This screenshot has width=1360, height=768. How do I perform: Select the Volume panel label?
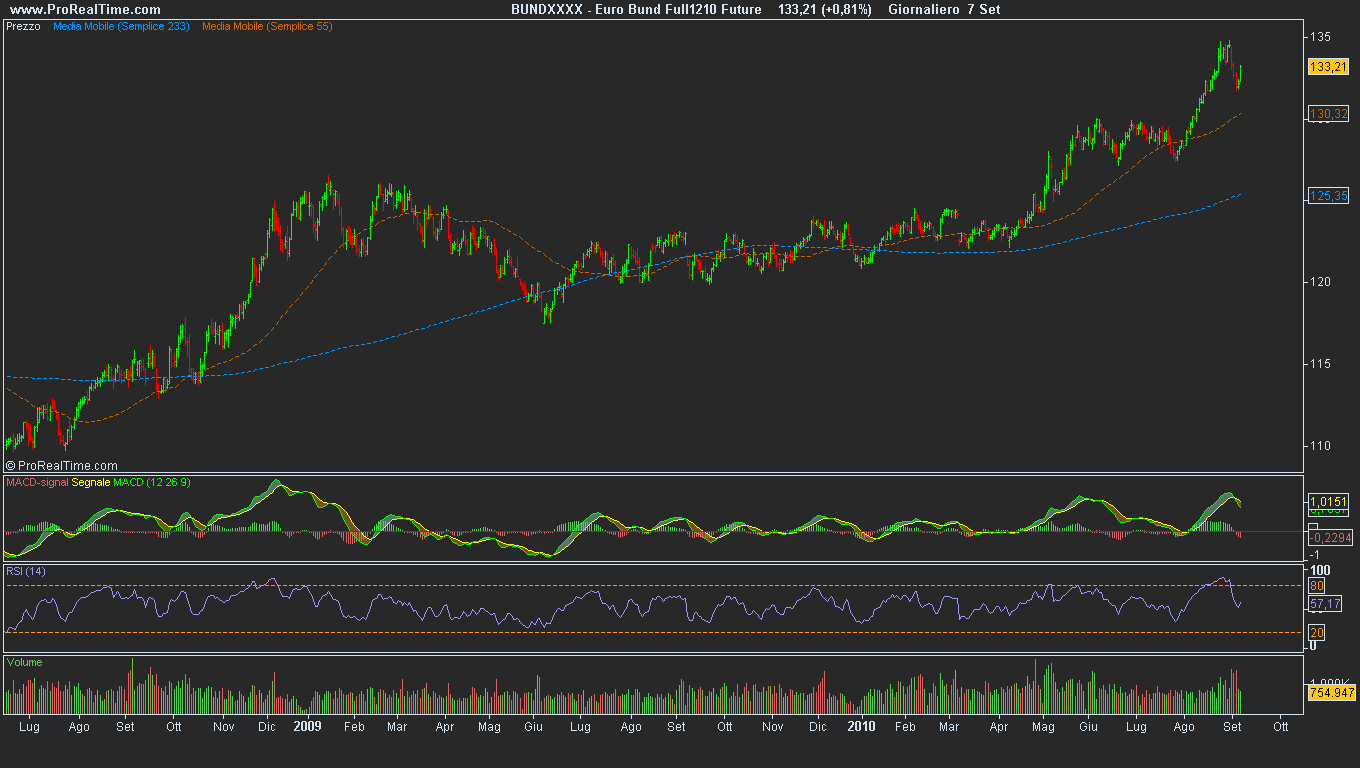pos(24,662)
